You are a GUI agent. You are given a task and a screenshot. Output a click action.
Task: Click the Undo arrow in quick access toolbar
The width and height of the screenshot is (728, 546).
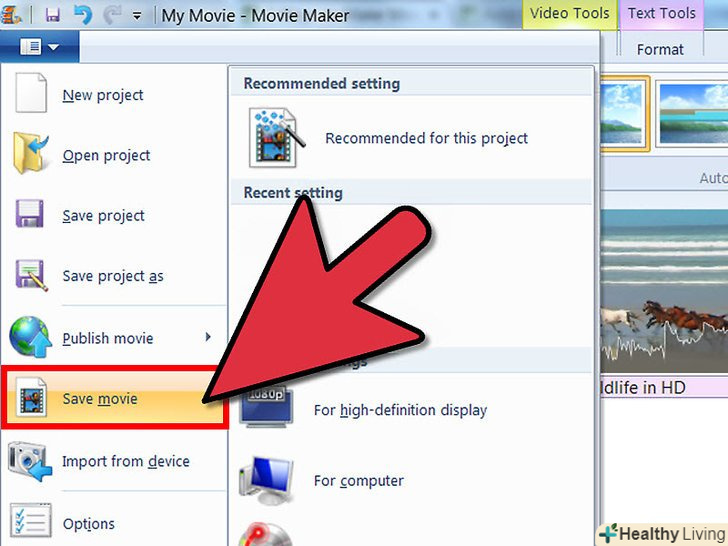point(83,14)
